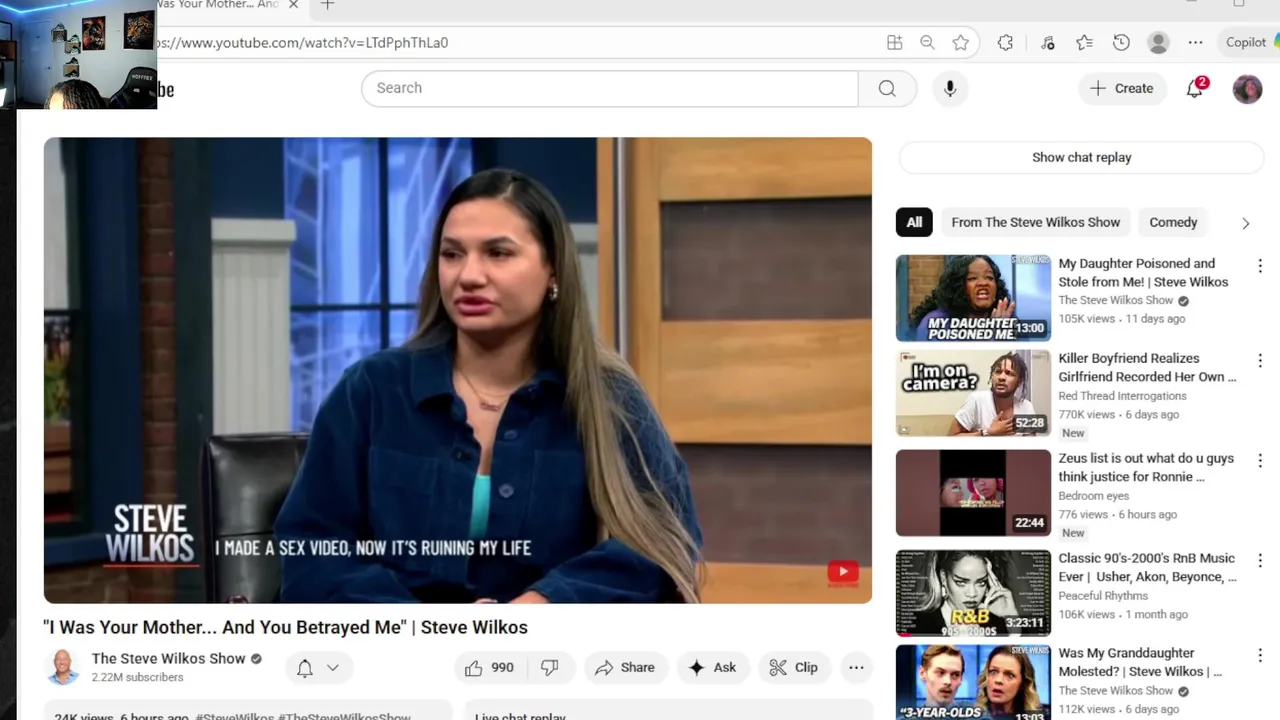
Task: Open Killer Boyfriend Realizes video thumbnail
Action: [x=973, y=393]
